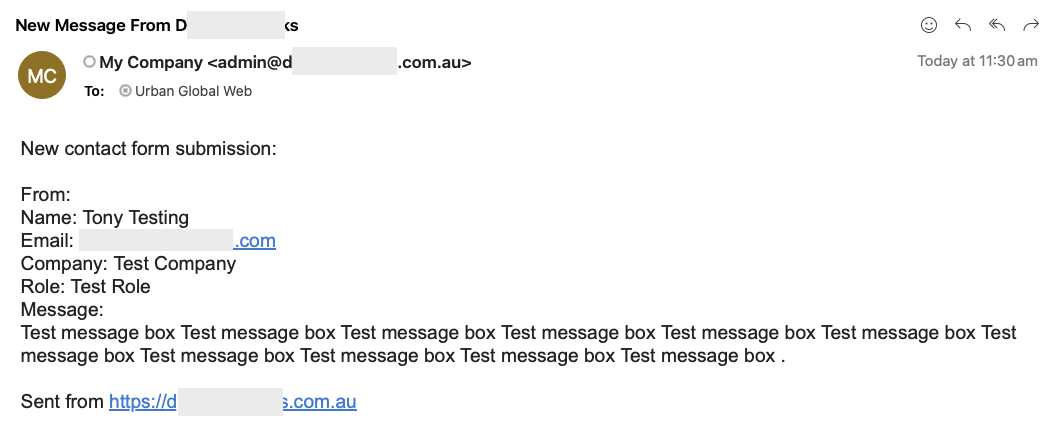This screenshot has width=1061, height=431.
Task: Click the status circle beside My Company
Action: click(x=89, y=62)
